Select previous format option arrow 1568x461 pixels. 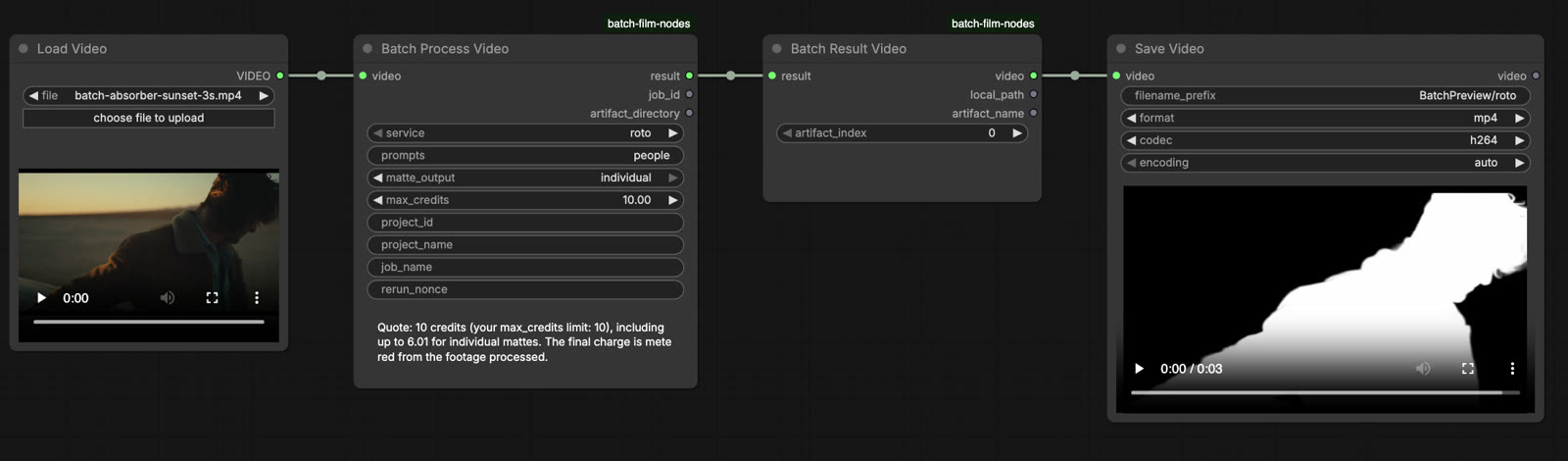tap(1131, 118)
